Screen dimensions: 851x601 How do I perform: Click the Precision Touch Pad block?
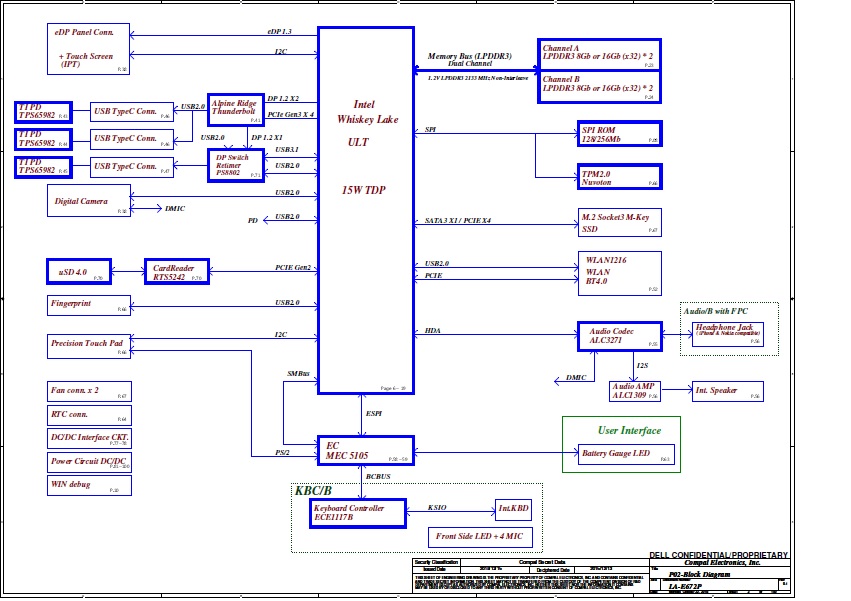point(89,344)
